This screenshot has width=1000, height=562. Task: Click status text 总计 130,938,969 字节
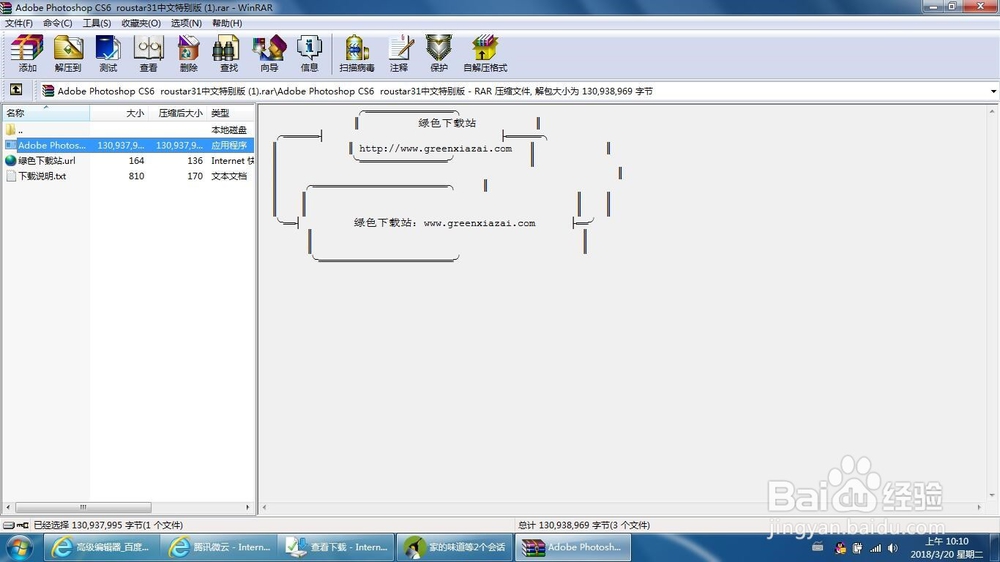[x=584, y=525]
